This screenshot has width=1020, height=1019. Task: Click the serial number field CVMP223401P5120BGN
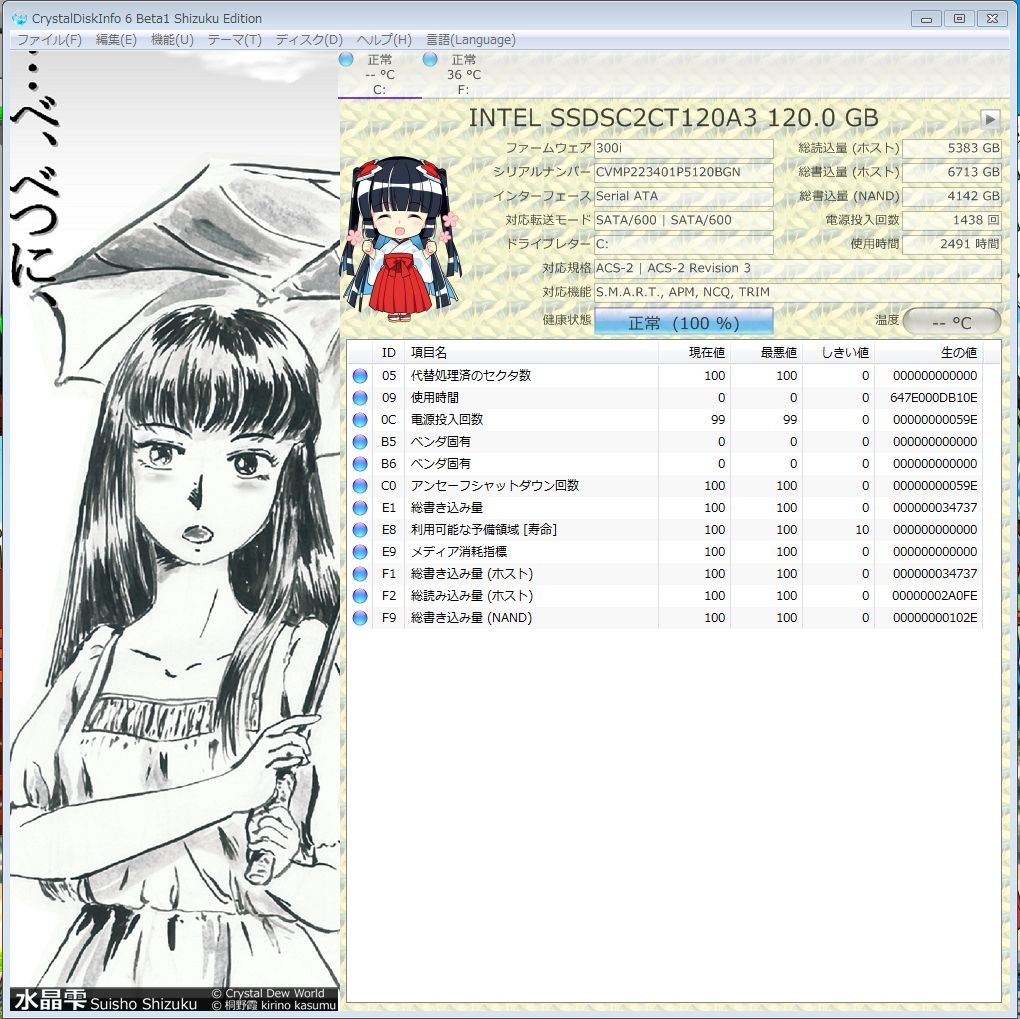point(683,172)
